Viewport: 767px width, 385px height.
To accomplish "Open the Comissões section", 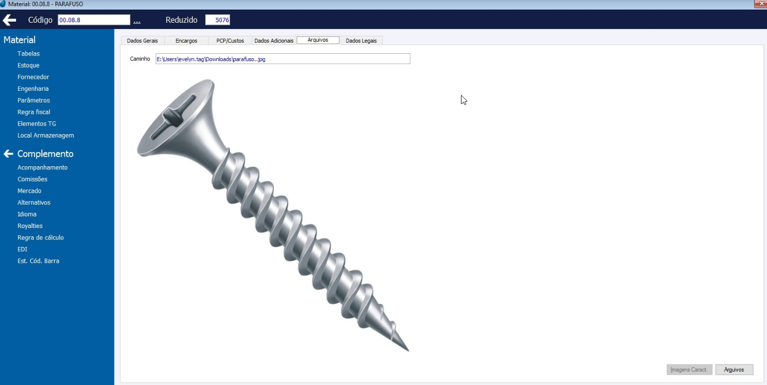I will click(x=32, y=179).
